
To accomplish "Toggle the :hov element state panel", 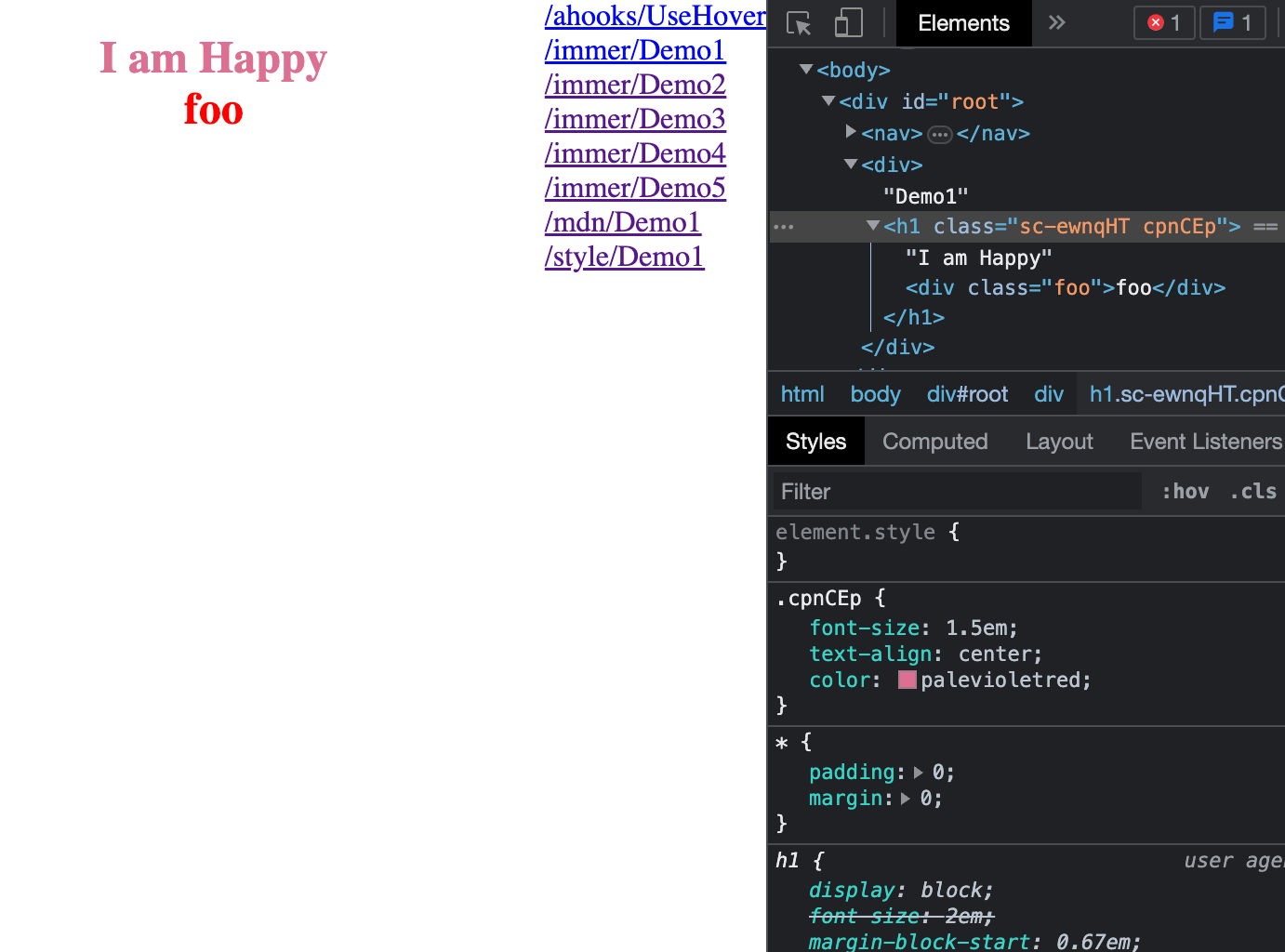I will [x=1186, y=492].
